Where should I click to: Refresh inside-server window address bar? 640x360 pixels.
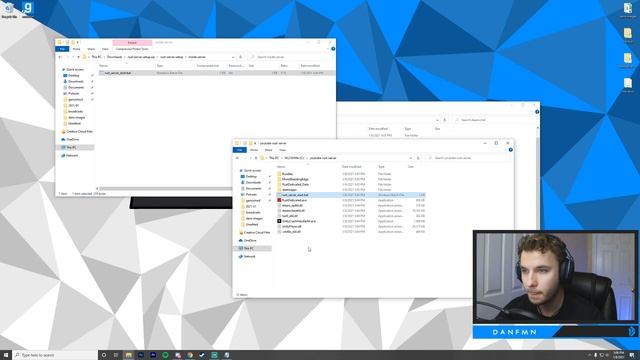(240, 57)
